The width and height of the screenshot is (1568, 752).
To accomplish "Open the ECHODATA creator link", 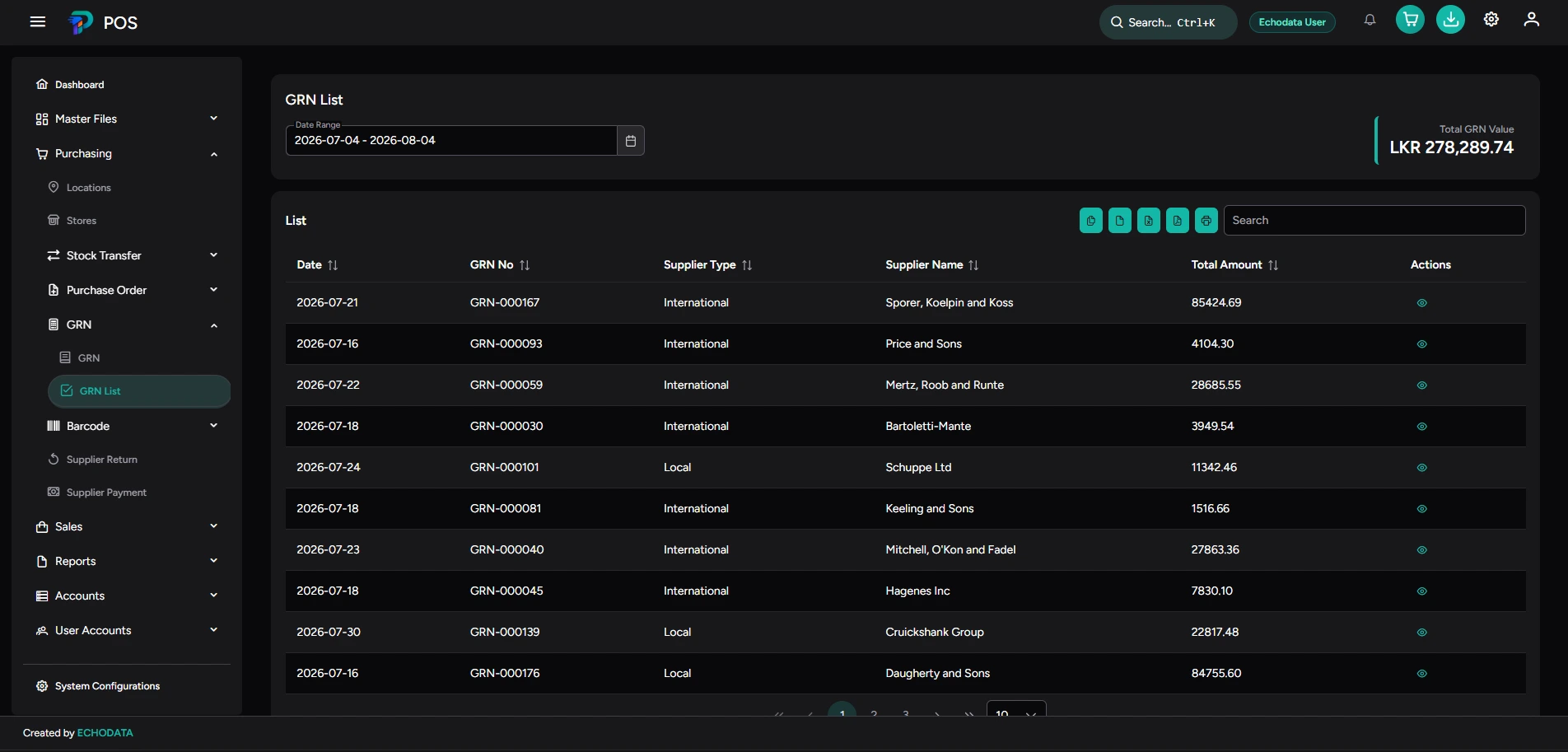I will pyautogui.click(x=105, y=733).
